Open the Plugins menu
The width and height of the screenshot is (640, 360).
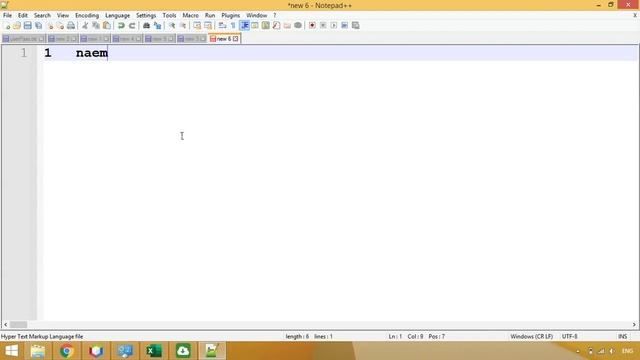231,15
